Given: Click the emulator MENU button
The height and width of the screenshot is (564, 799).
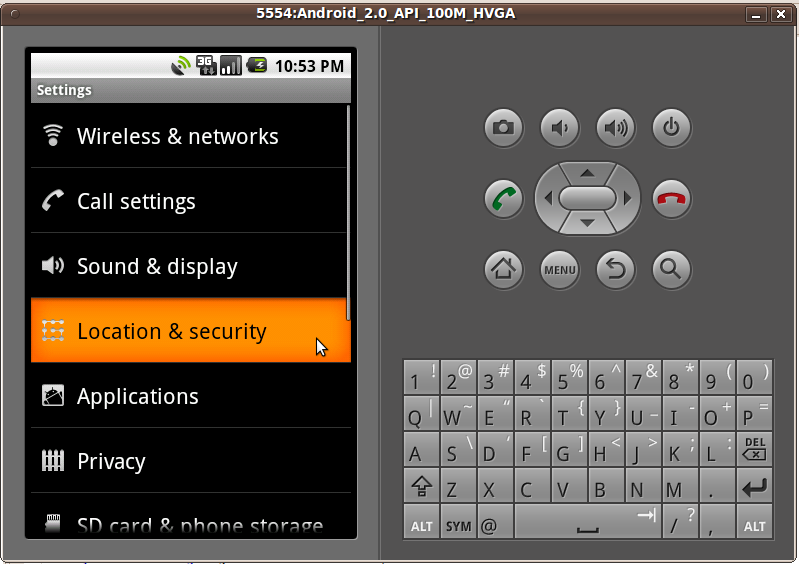Looking at the screenshot, I should point(560,270).
